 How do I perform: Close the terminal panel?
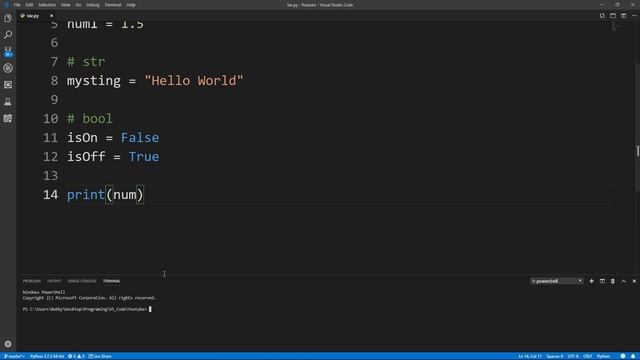point(634,281)
